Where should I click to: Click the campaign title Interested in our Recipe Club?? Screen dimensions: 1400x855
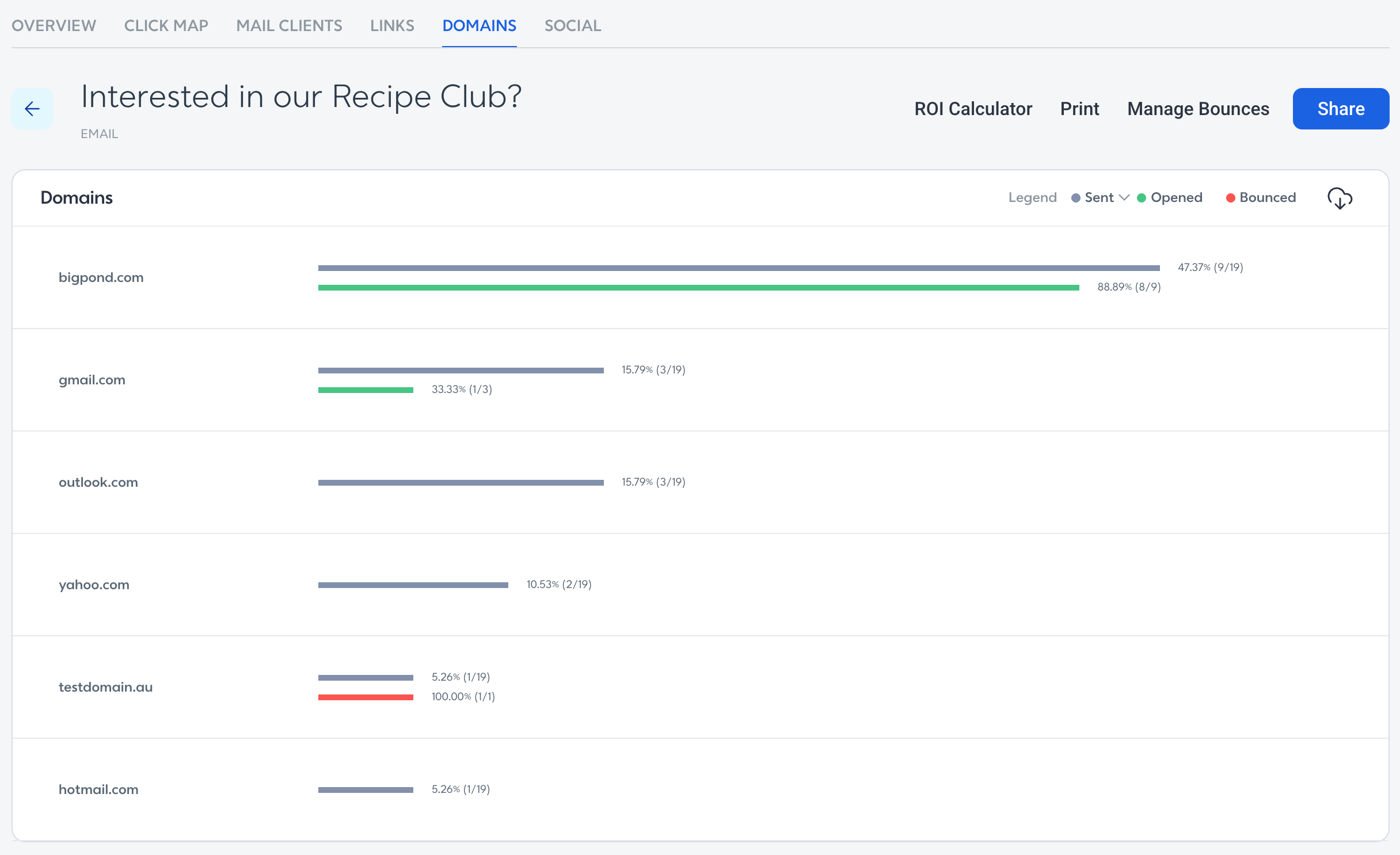[301, 97]
